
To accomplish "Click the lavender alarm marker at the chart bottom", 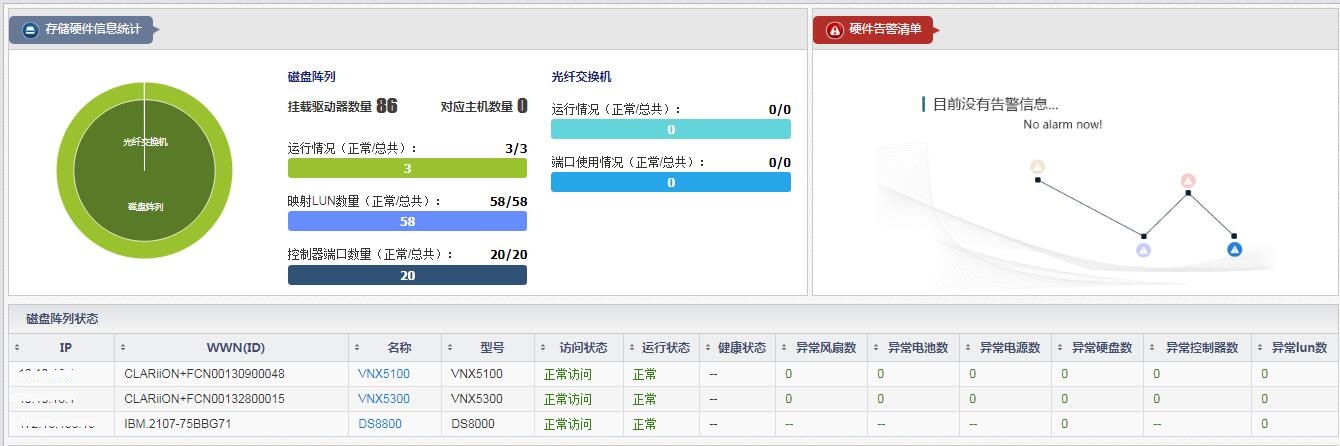I will [x=1144, y=250].
